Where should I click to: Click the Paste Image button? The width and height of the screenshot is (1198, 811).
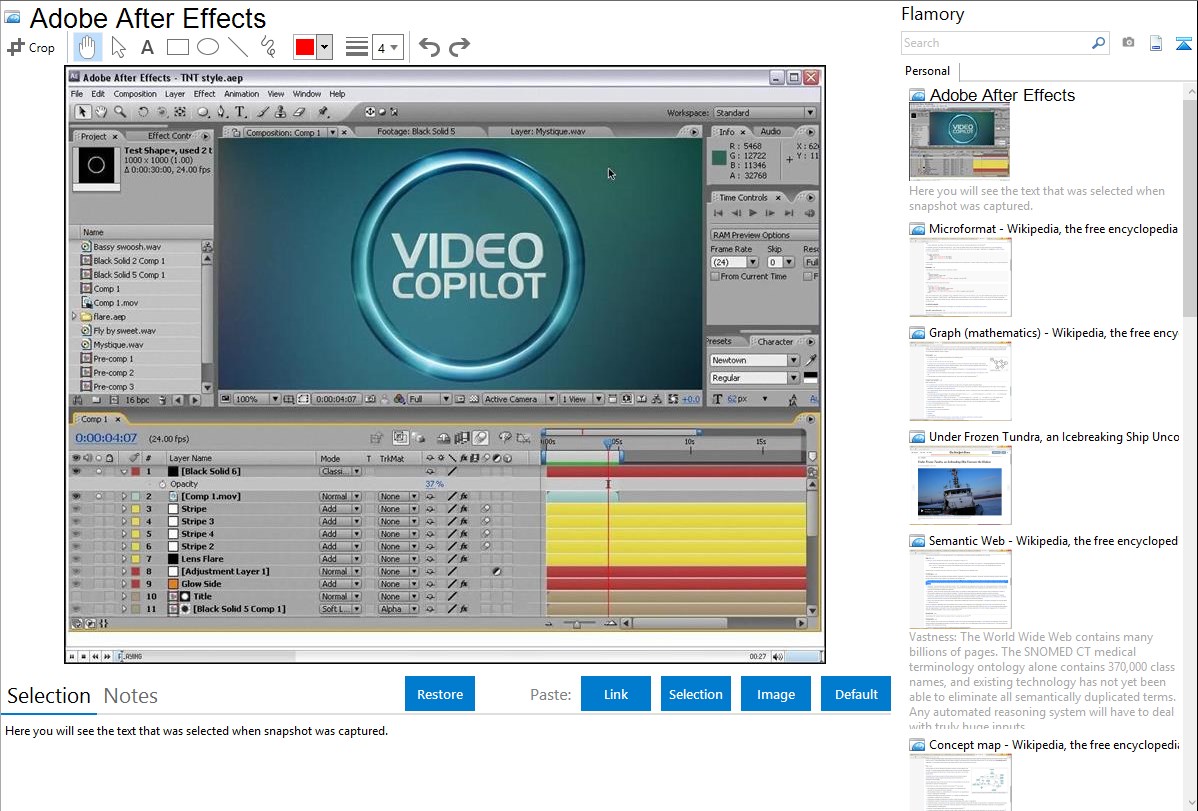coord(775,694)
